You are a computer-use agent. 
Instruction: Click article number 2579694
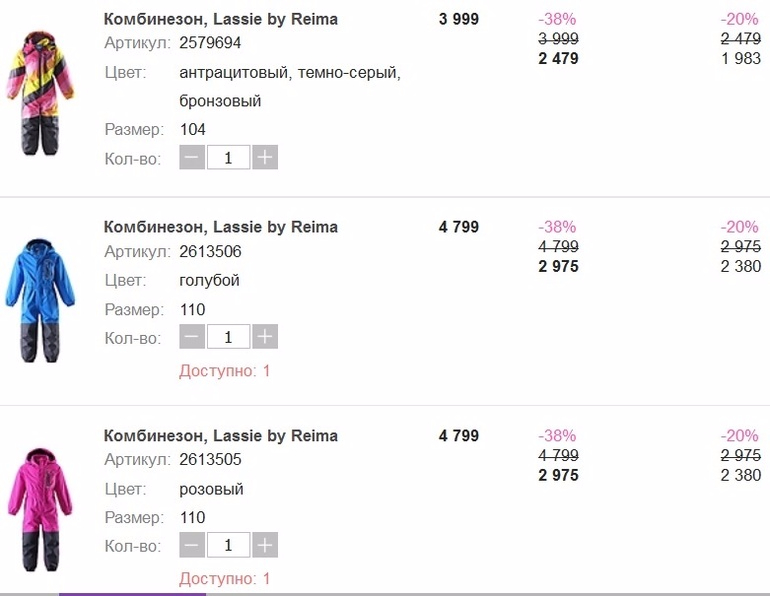(210, 44)
